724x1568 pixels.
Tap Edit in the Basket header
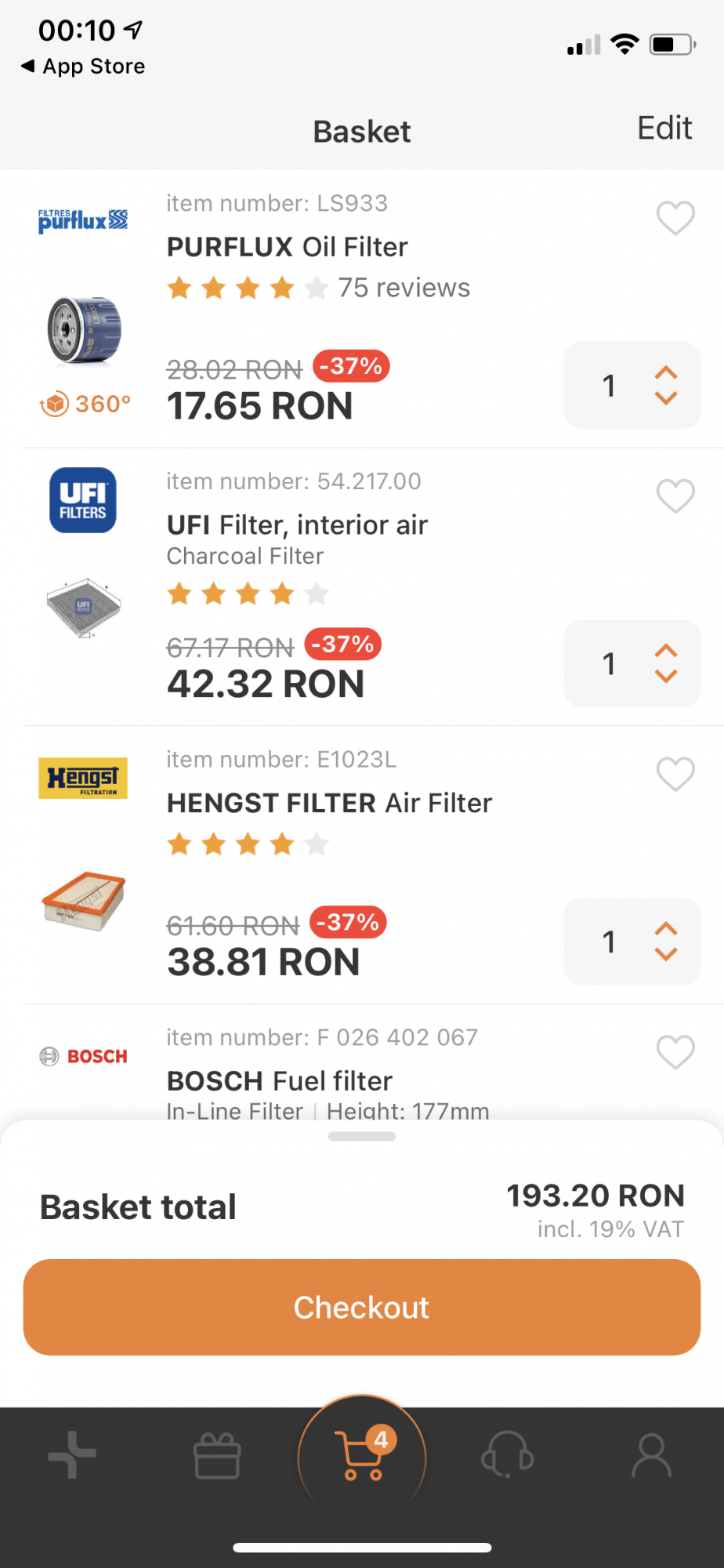tap(664, 128)
